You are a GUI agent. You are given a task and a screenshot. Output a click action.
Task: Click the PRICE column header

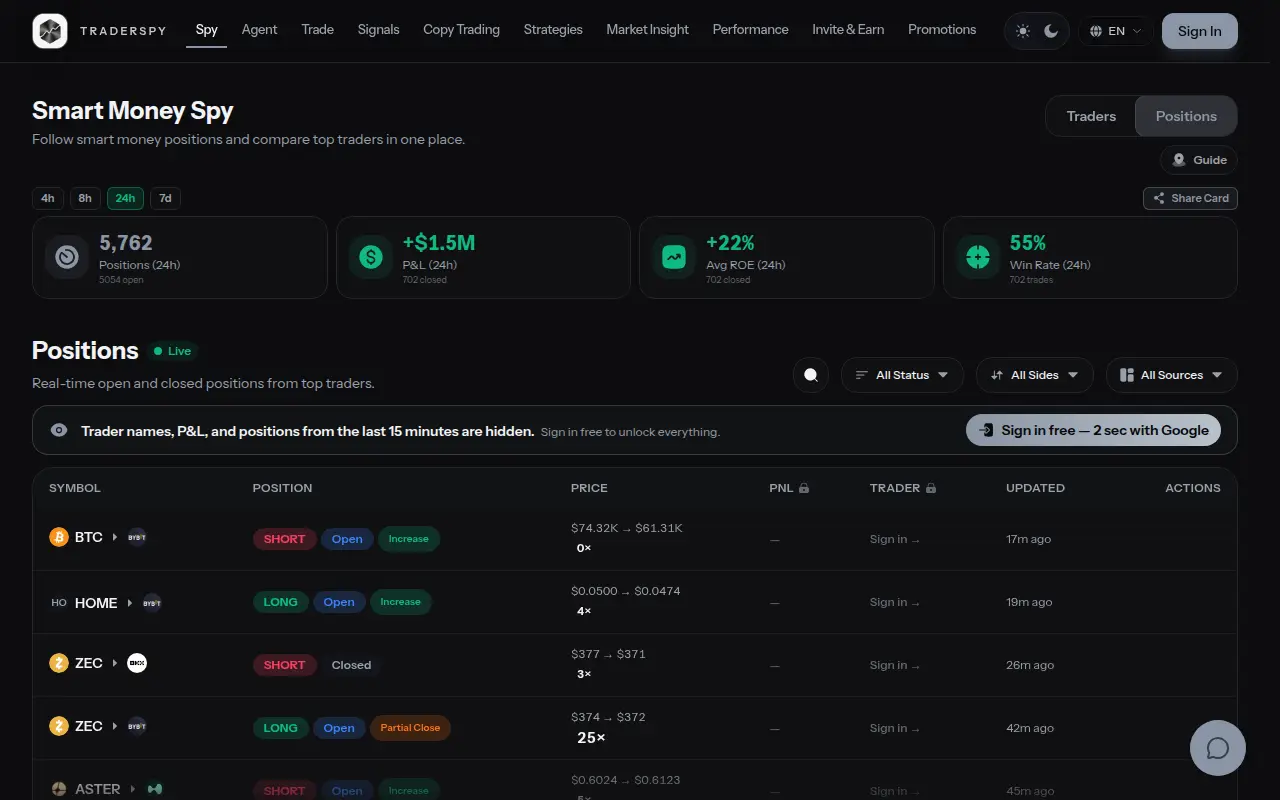589,488
